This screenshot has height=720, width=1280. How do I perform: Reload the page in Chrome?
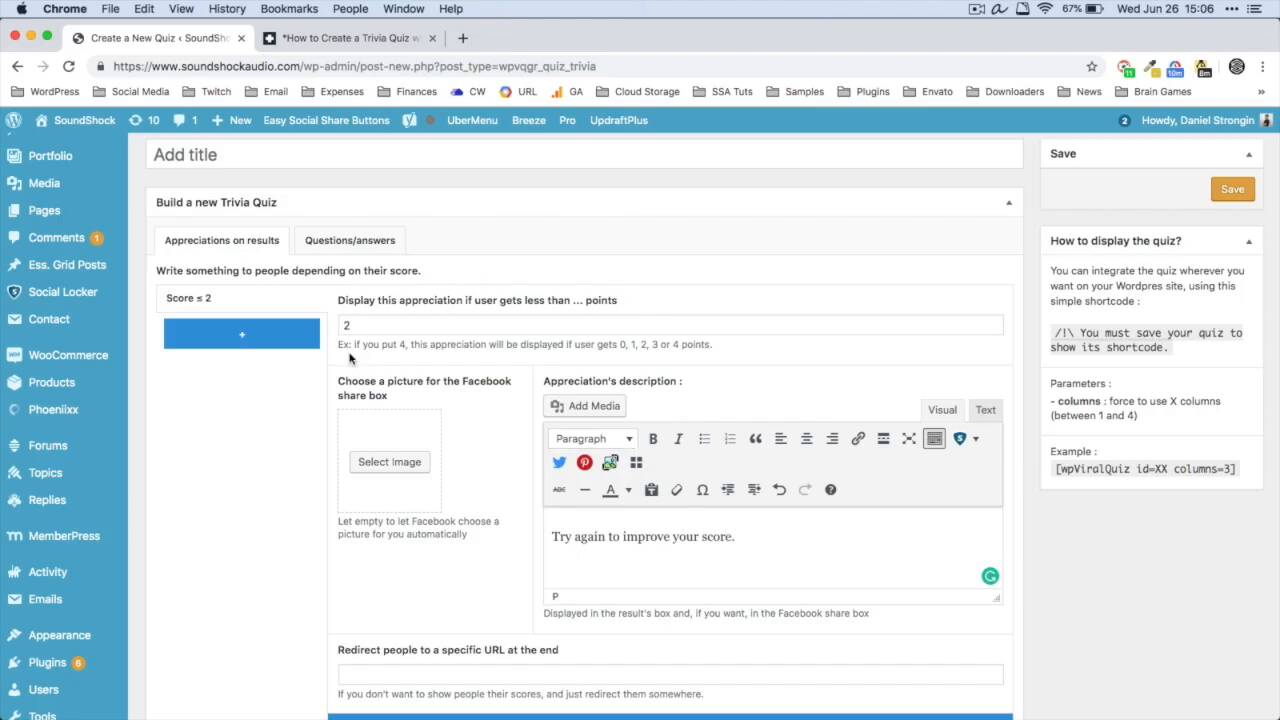[68, 66]
